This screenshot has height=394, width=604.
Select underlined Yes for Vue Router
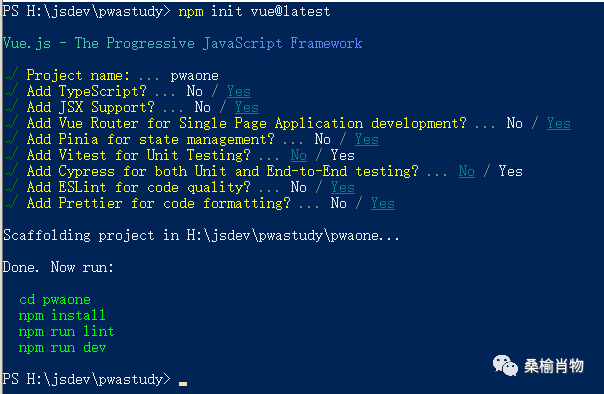(559, 123)
